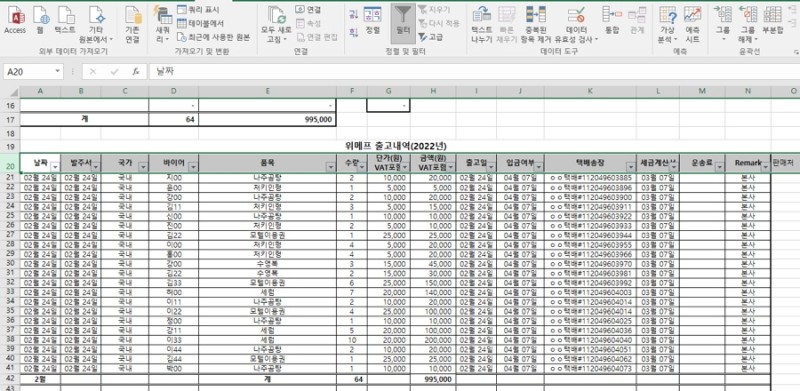Open 운송료 column filter dropdown
The image size is (800, 391).
click(719, 167)
